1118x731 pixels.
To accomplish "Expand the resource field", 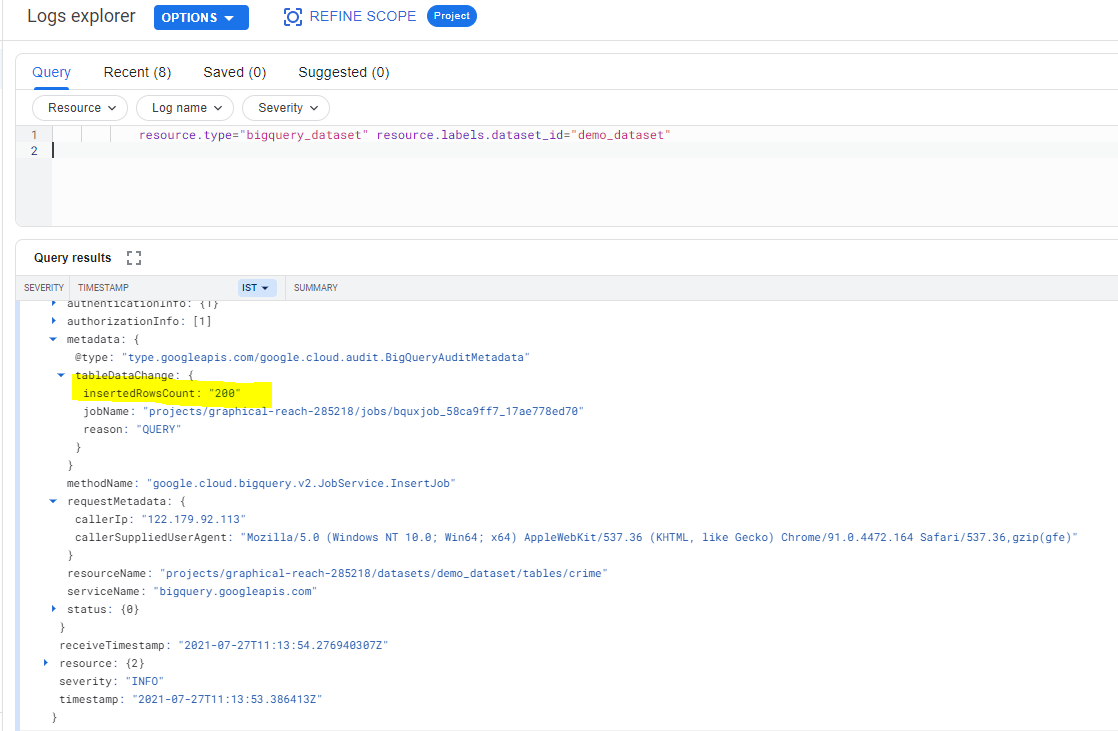I will coord(45,662).
